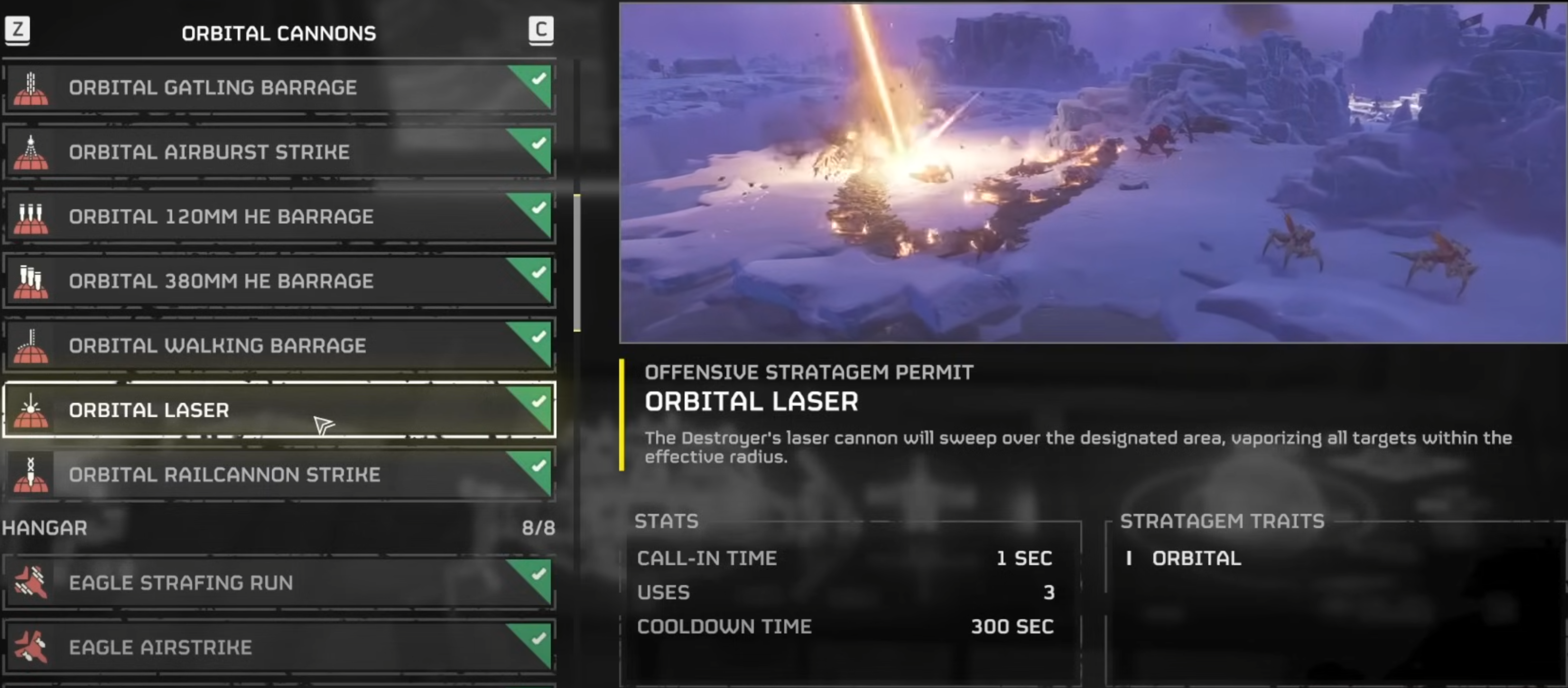
Task: Click the Eagle Strafing Run jet icon
Action: (30, 583)
